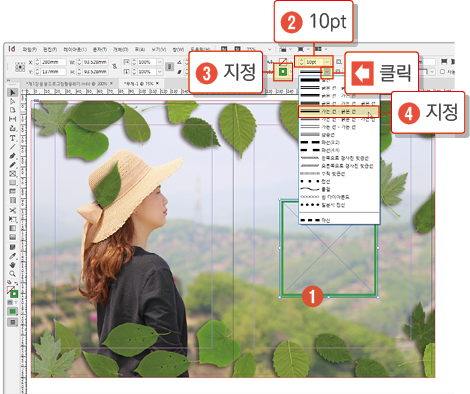
Task: Click the rotation angle icon in control panel
Action: click(x=180, y=62)
